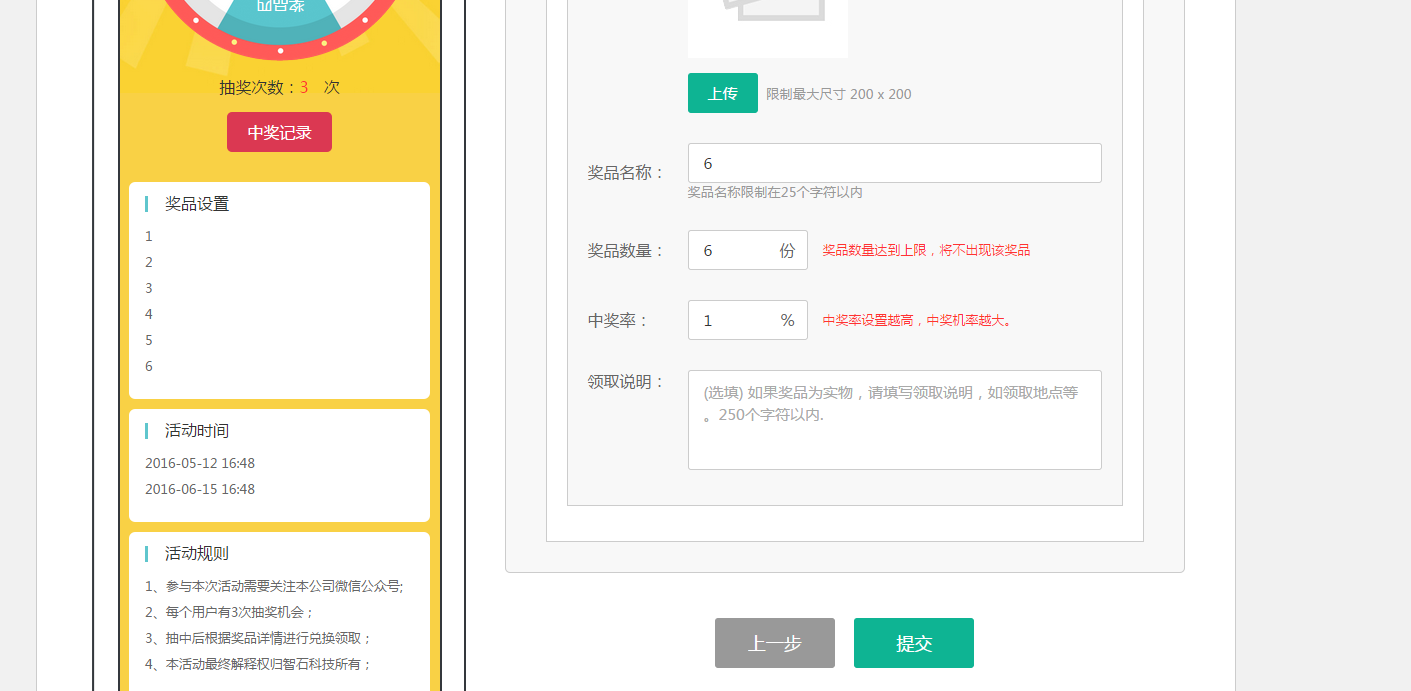Image resolution: width=1411 pixels, height=691 pixels.
Task: Select rule 1 about 关注本公司微信公众号
Action: (274, 586)
